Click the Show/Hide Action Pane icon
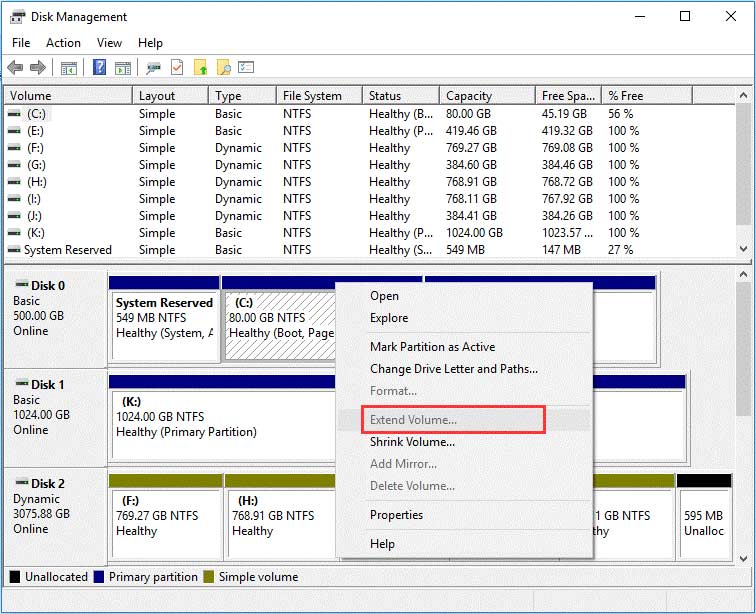Viewport: 756px width, 614px height. click(121, 68)
